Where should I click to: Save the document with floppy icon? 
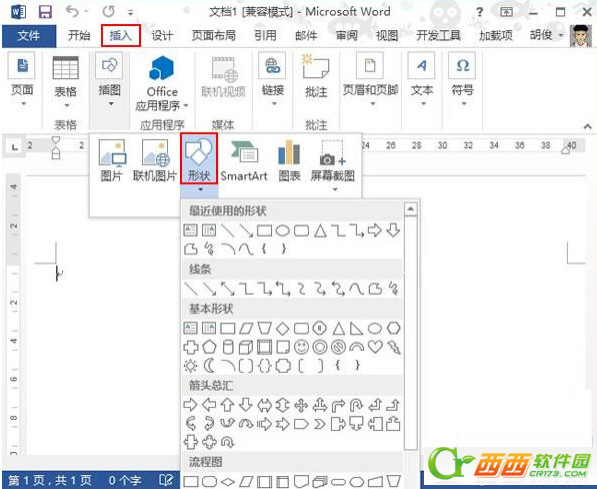(x=45, y=12)
